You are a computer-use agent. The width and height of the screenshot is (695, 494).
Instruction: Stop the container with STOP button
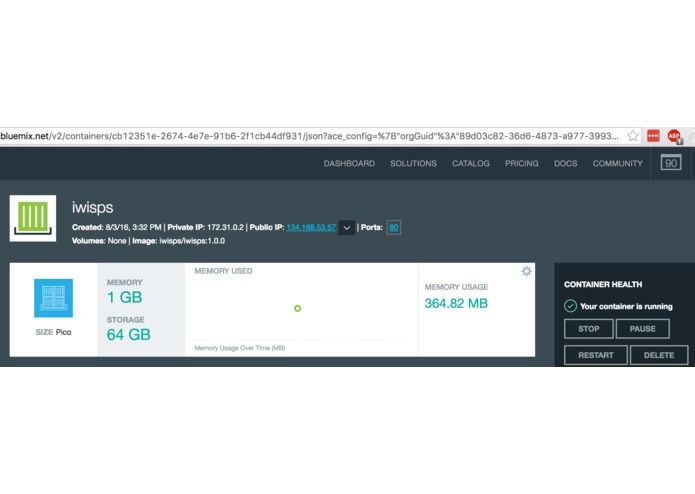[589, 329]
